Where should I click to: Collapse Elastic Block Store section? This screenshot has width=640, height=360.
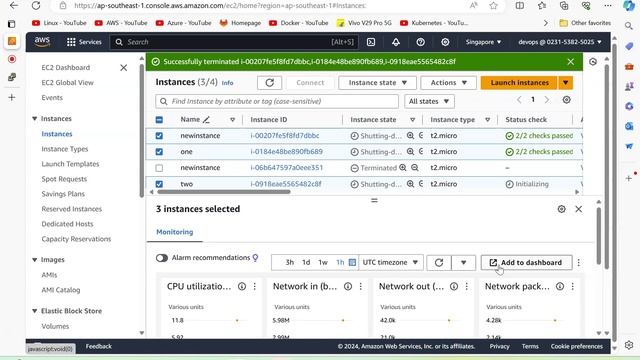point(34,311)
